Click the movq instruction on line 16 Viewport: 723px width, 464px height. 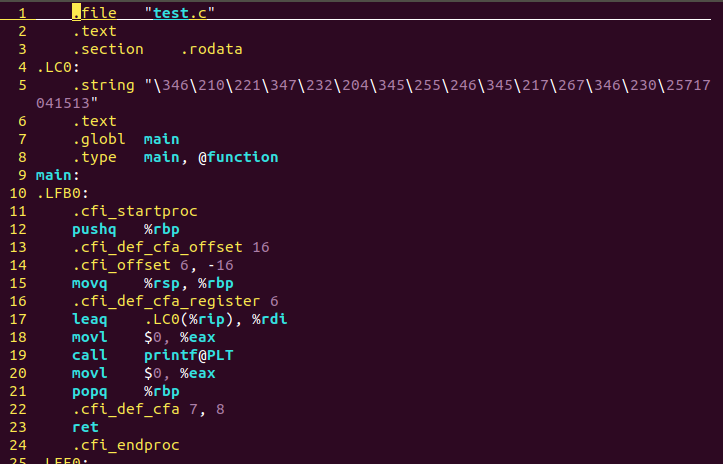[x=89, y=283]
